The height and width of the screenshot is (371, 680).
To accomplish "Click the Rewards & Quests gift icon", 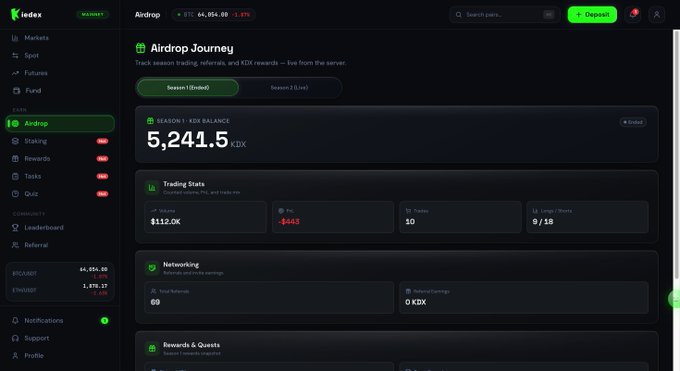I will tap(152, 348).
